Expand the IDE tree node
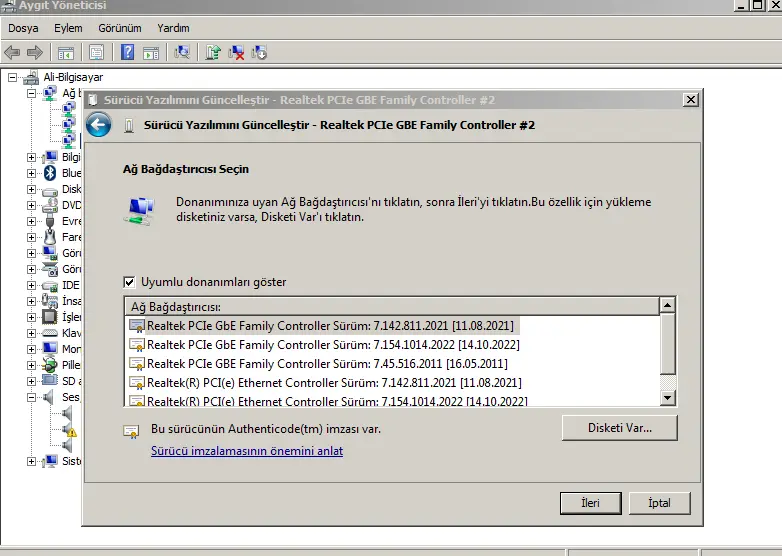The width and height of the screenshot is (782, 556). 31,285
